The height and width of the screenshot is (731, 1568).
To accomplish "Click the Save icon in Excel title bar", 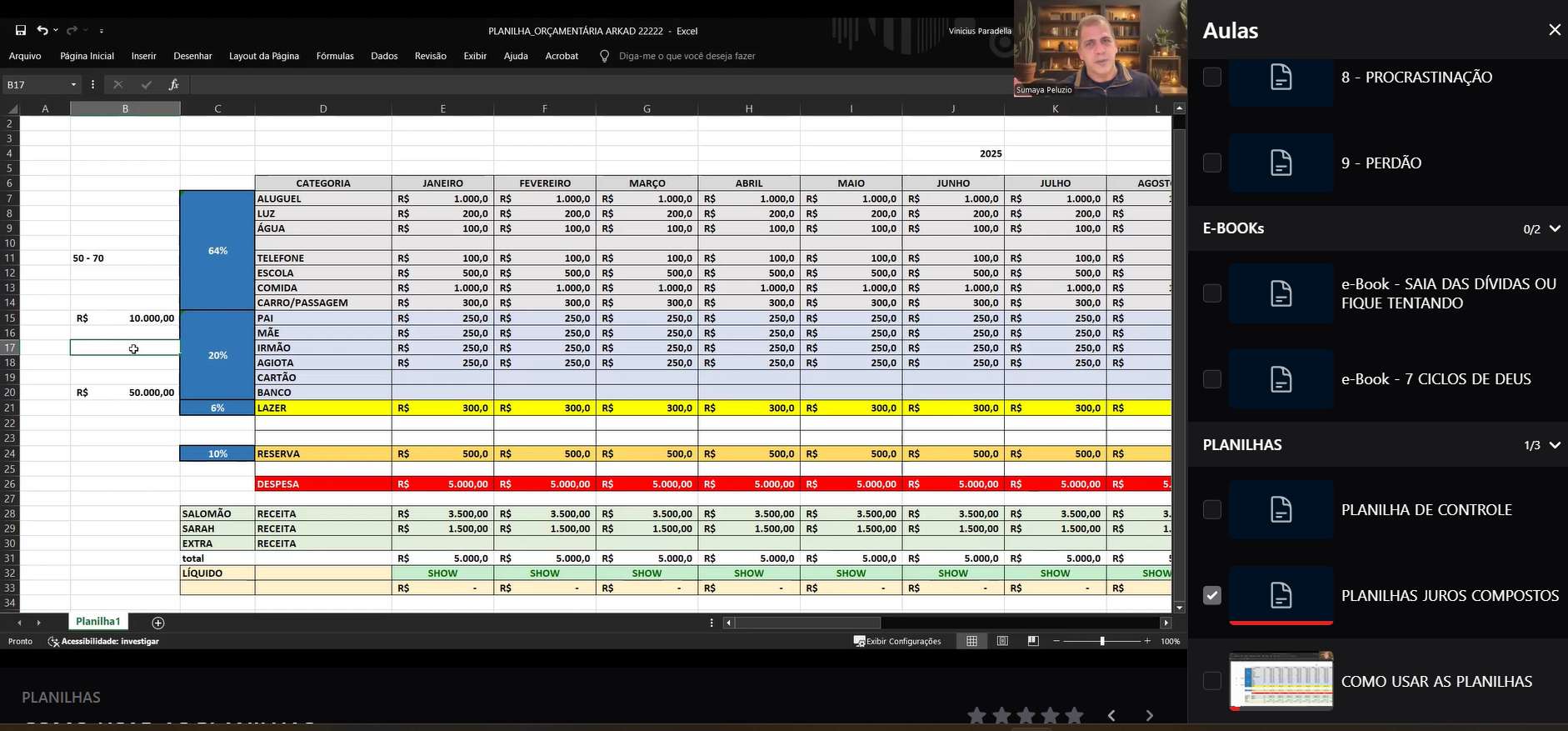I will 21,31.
